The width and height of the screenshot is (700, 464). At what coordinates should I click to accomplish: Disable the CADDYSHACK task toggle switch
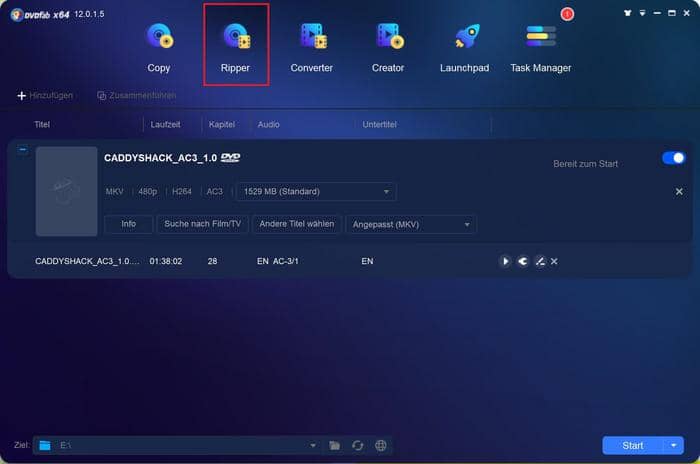point(673,158)
